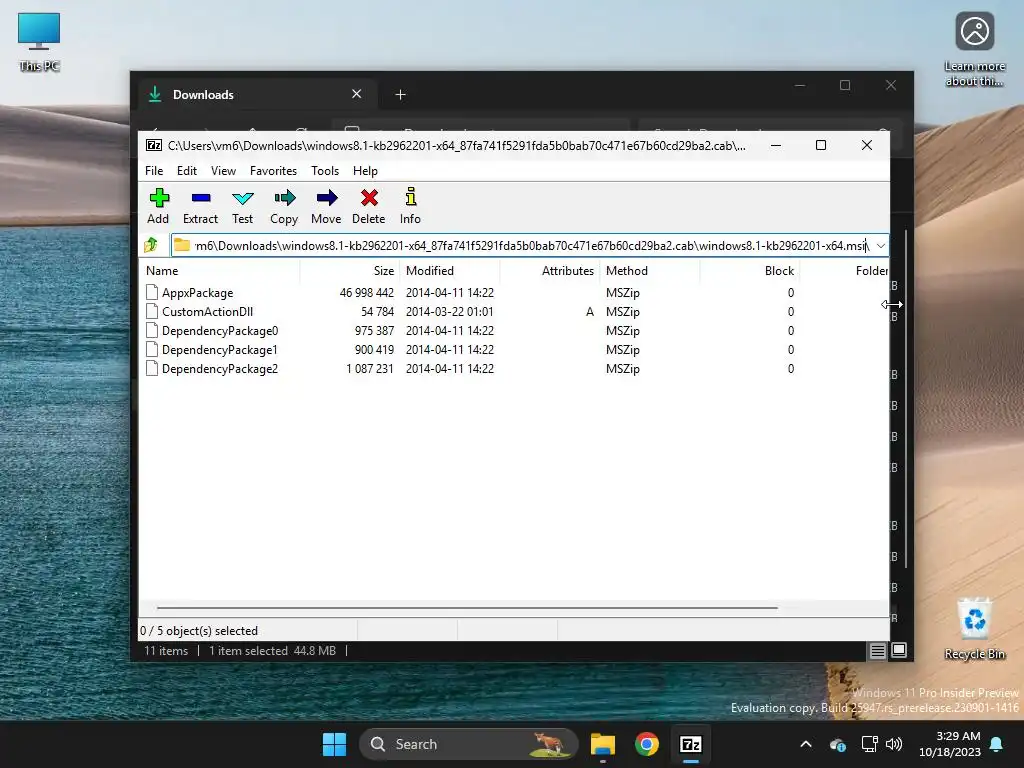
Task: Sort by the Block column header
Action: point(750,270)
